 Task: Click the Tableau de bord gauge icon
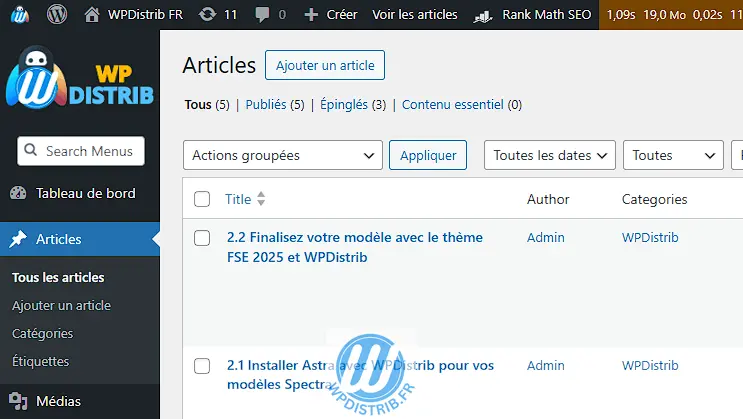coord(18,193)
